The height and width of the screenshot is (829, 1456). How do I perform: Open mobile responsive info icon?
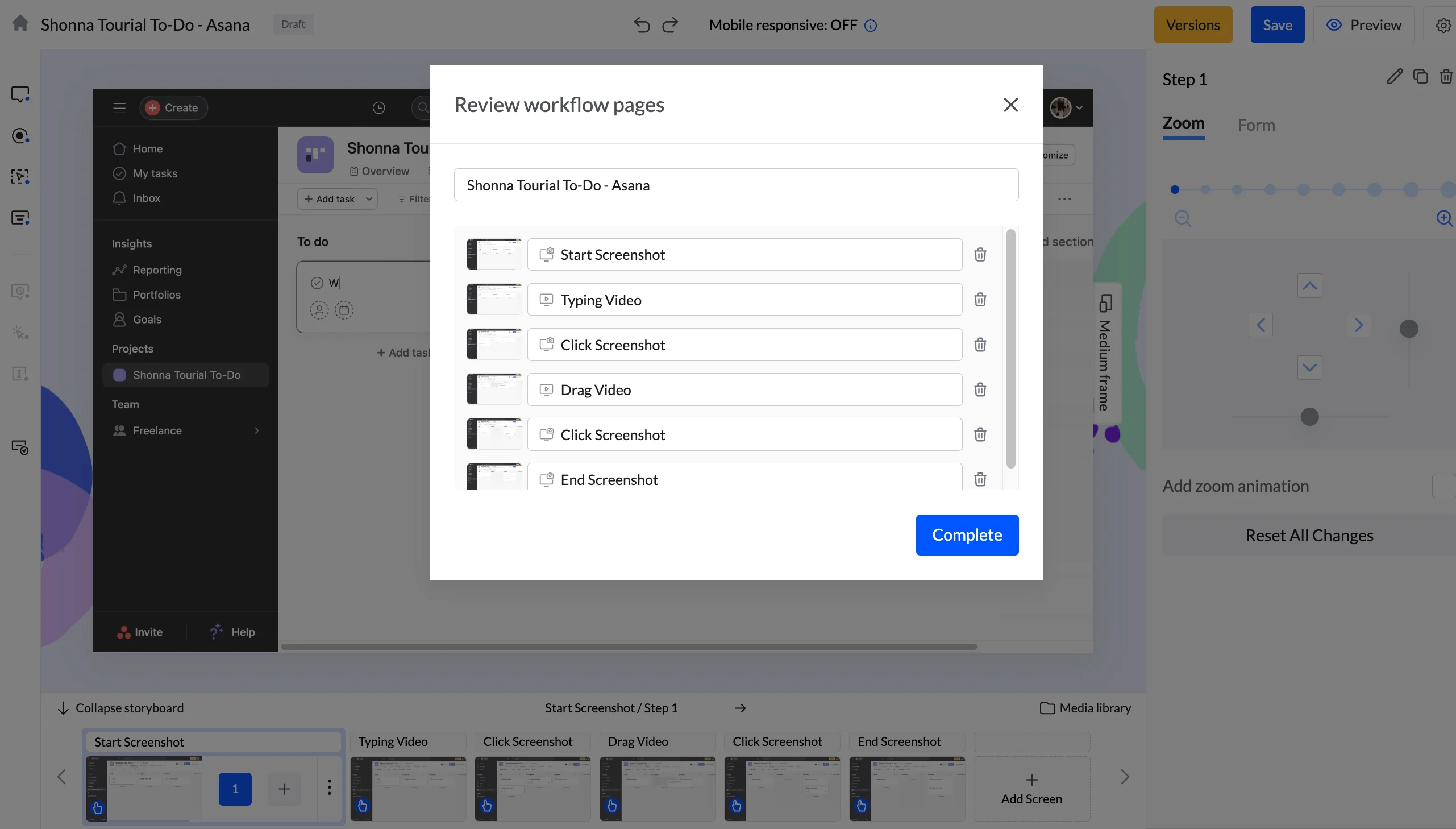pyautogui.click(x=871, y=26)
